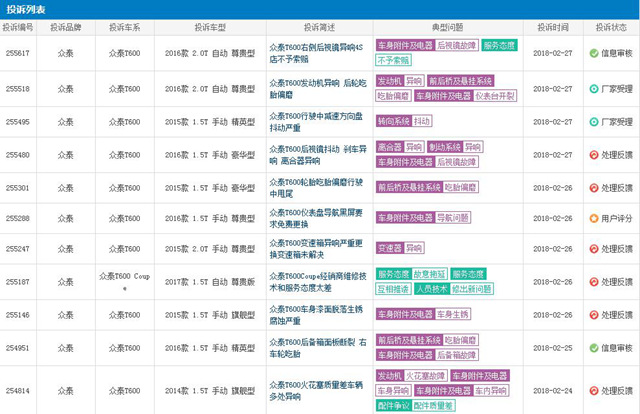Select complaint number 255617
The width and height of the screenshot is (640, 414).
[x=18, y=53]
